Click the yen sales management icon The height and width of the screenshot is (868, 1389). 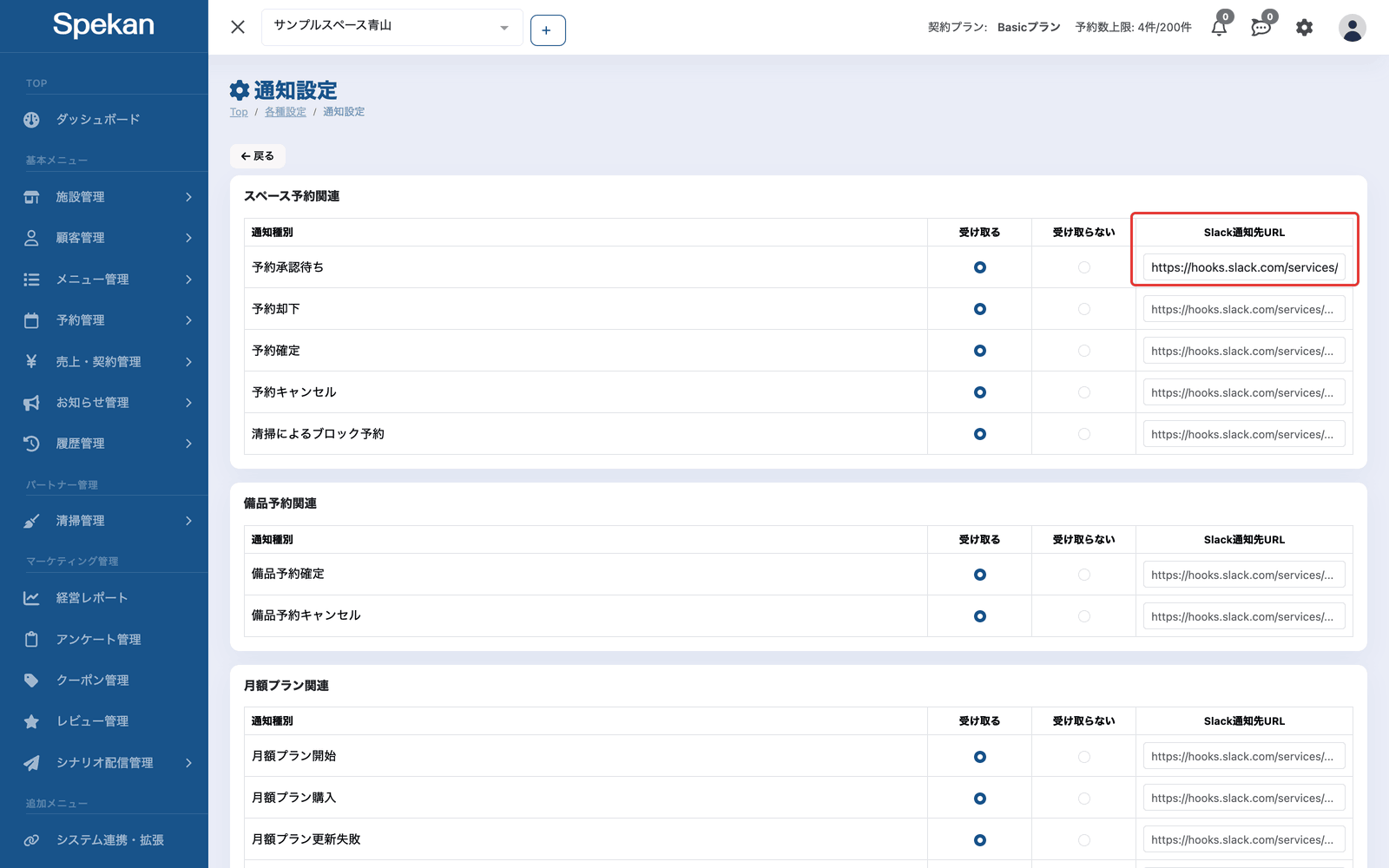click(31, 361)
